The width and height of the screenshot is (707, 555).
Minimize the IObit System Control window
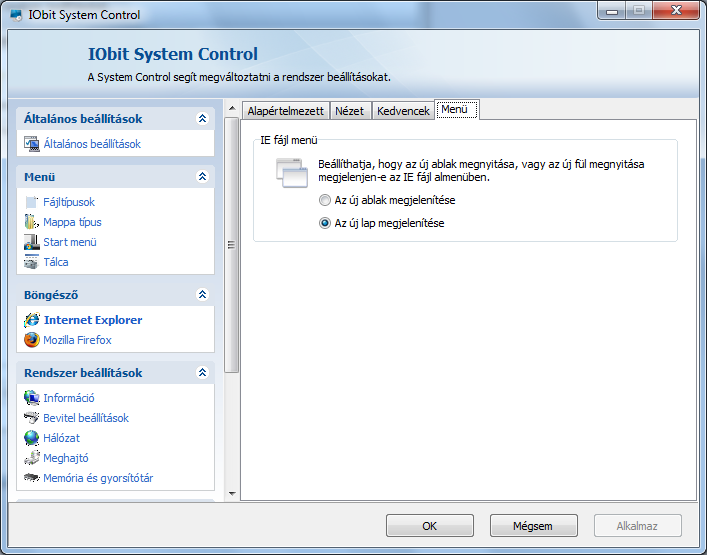click(612, 11)
